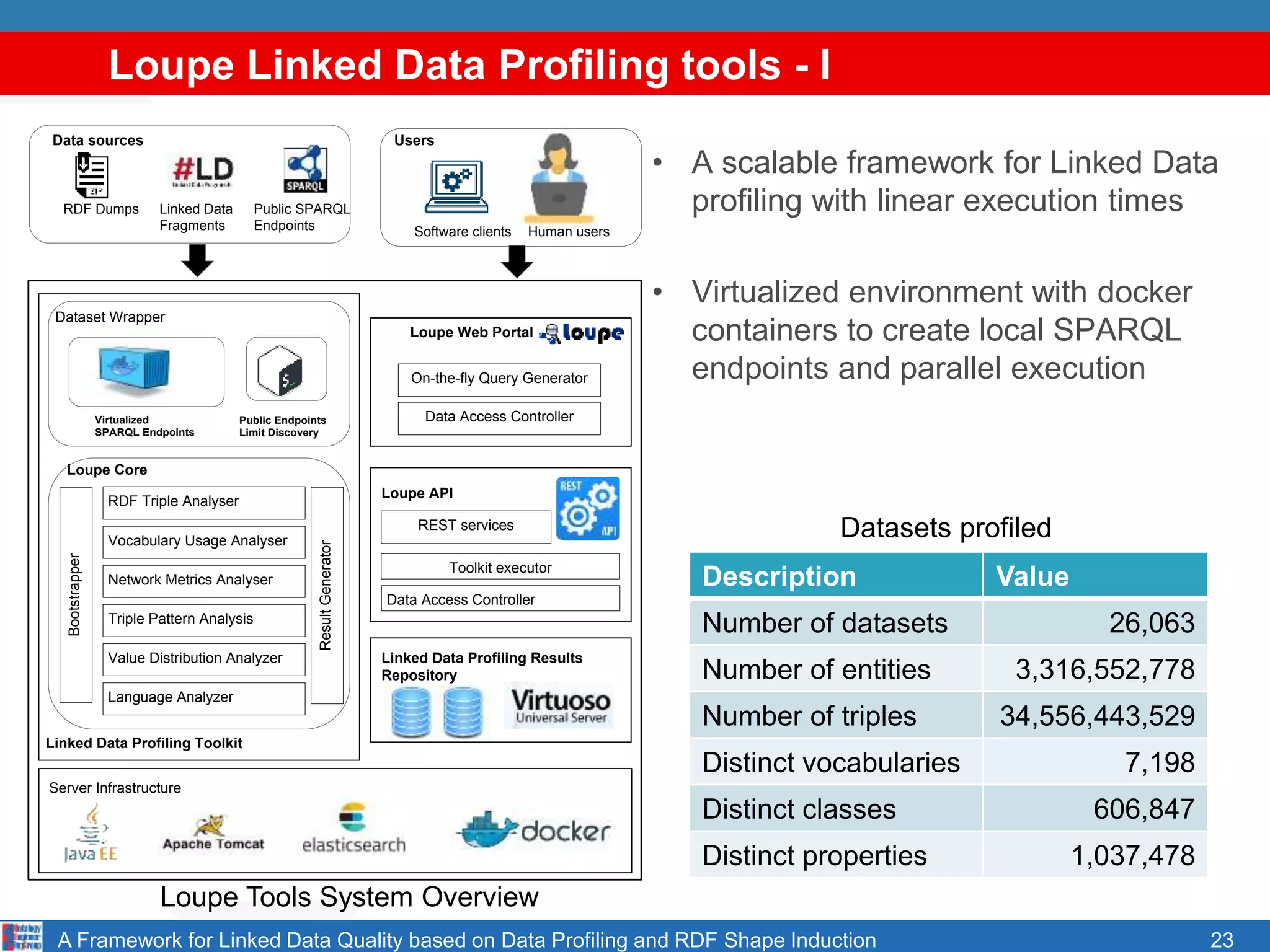Click the loupe logo beside Loupe Web Portal
Image resolution: width=1270 pixels, height=952 pixels.
pyautogui.click(x=582, y=333)
